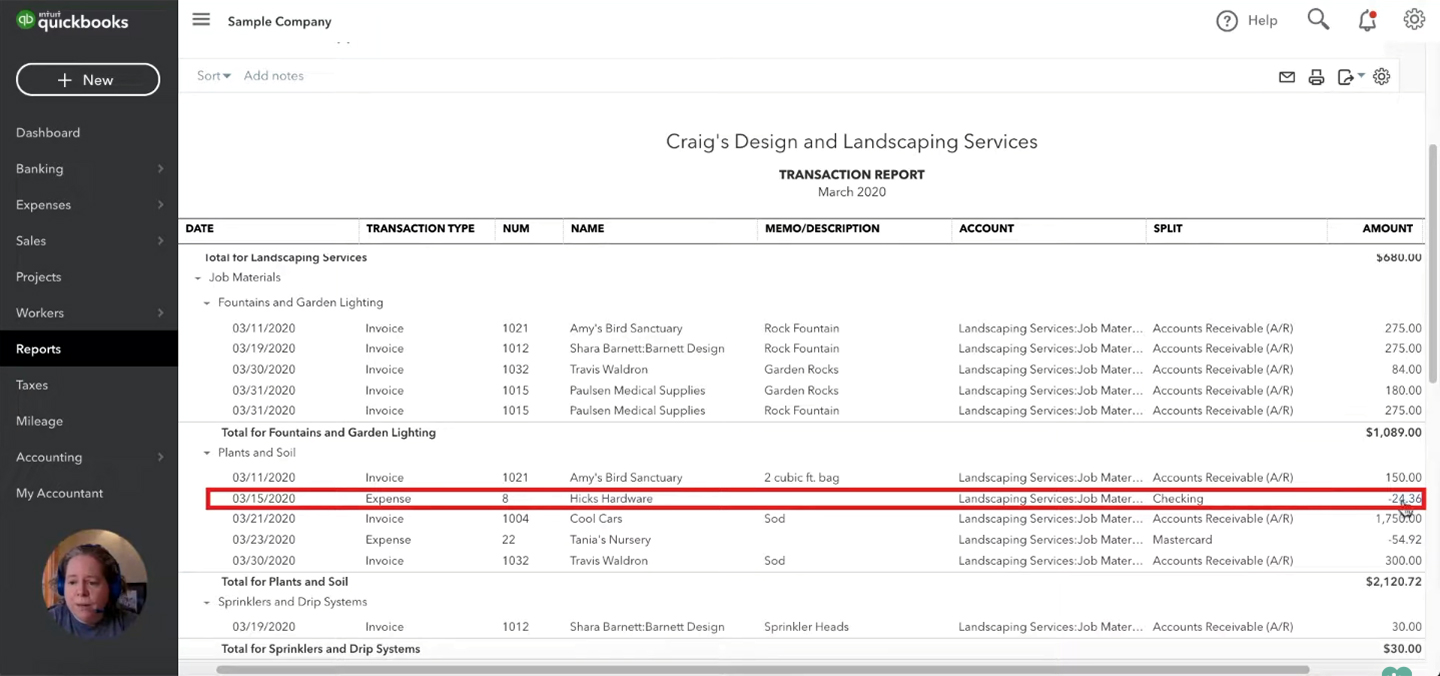Click the $30.00 Sprinklers total amount
This screenshot has width=1440, height=676.
1402,650
